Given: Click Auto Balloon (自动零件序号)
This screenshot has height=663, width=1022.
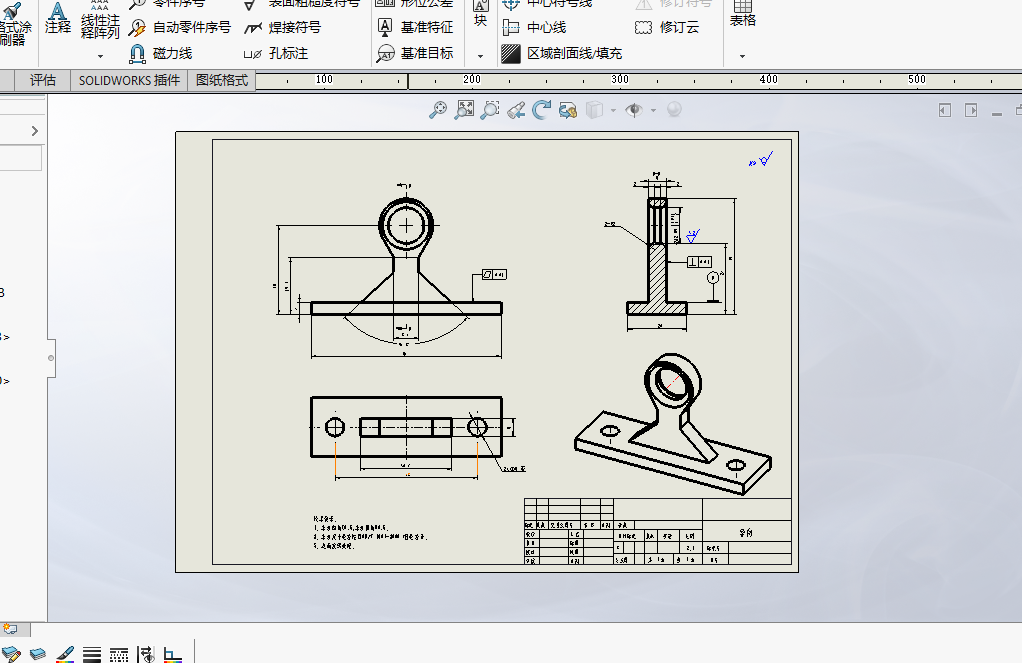Looking at the screenshot, I should coord(179,27).
